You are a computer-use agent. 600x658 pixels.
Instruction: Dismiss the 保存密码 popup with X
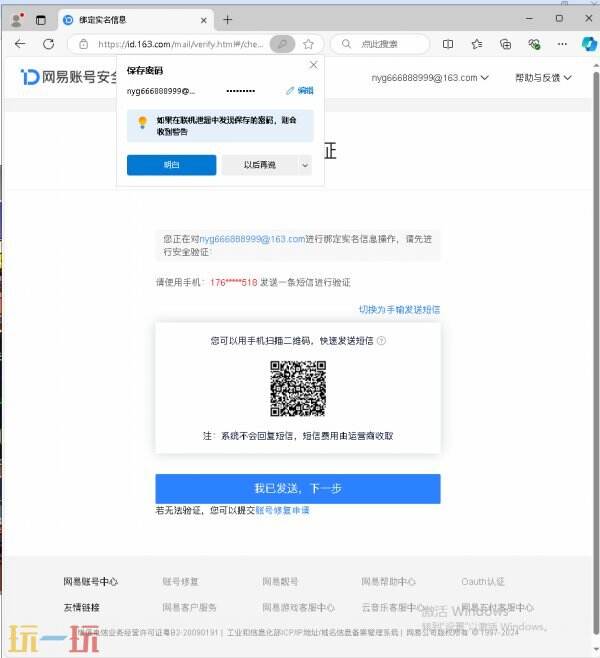point(313,65)
